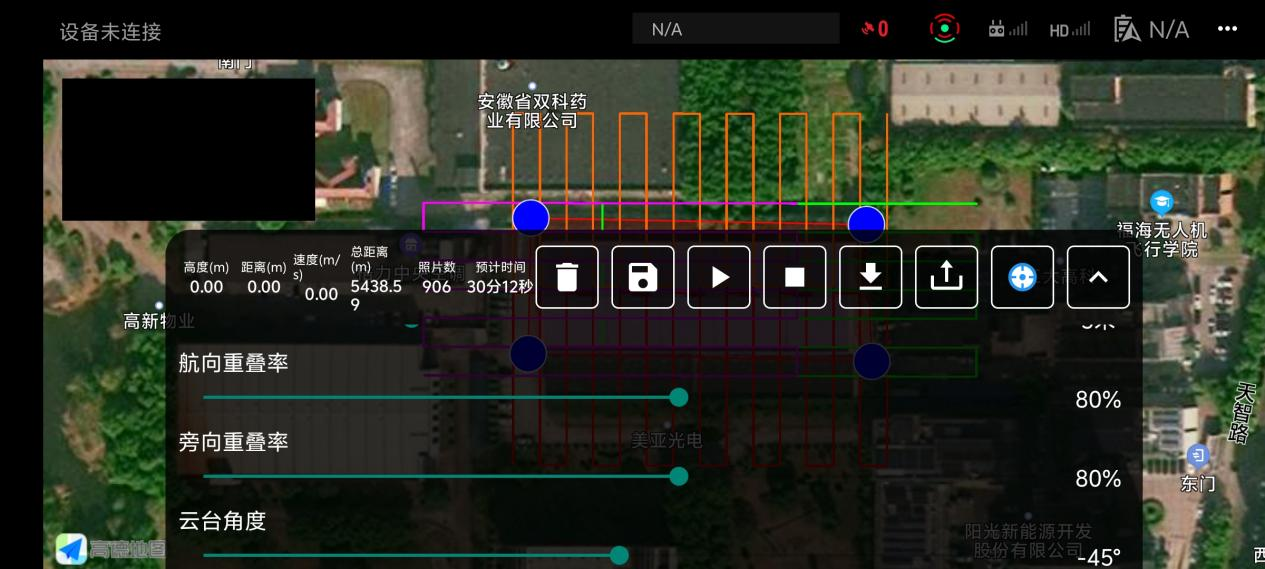Image resolution: width=1265 pixels, height=569 pixels.
Task: Collapse the settings panel with chevron
Action: point(1098,277)
